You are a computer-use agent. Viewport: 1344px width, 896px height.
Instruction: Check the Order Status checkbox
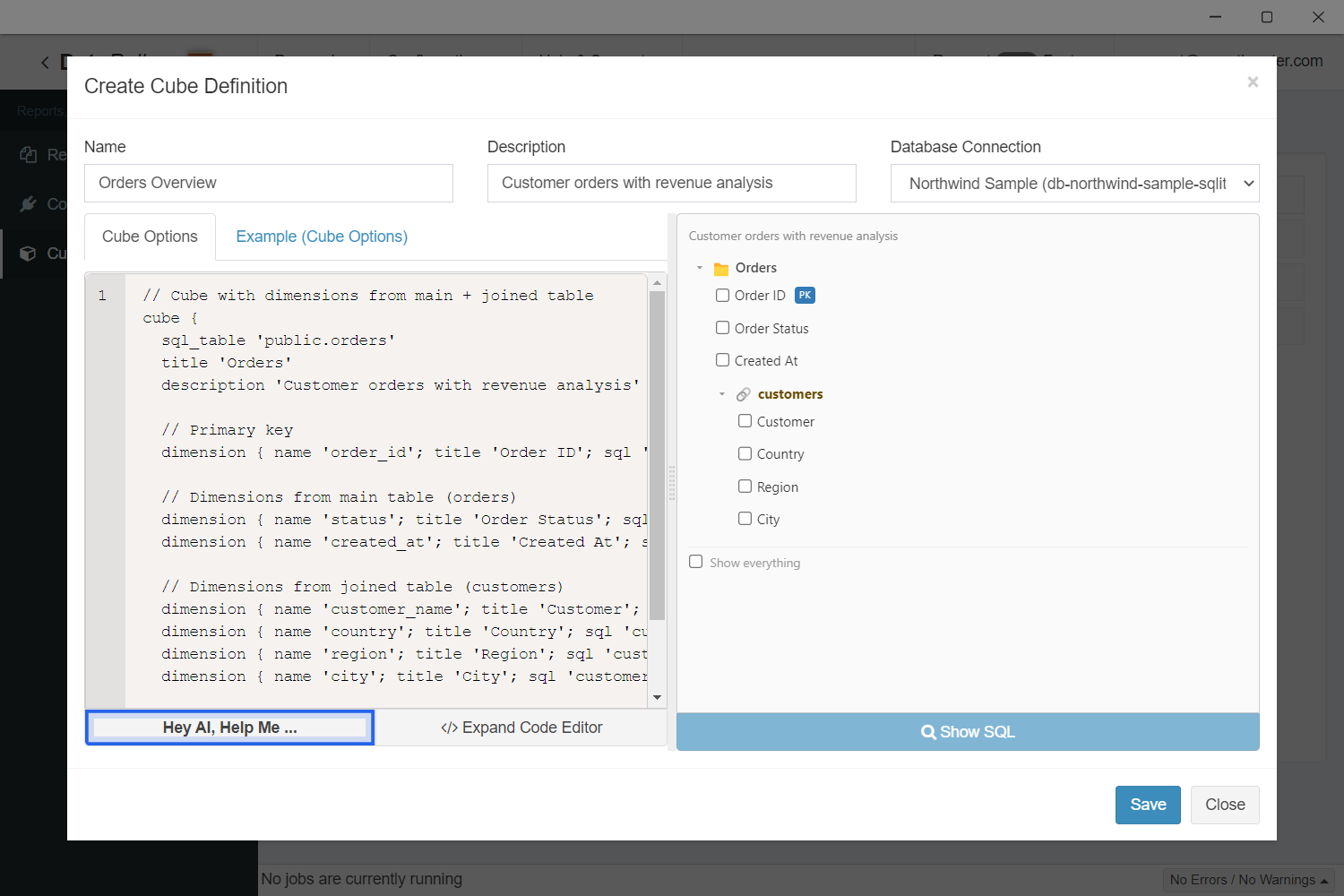click(722, 328)
